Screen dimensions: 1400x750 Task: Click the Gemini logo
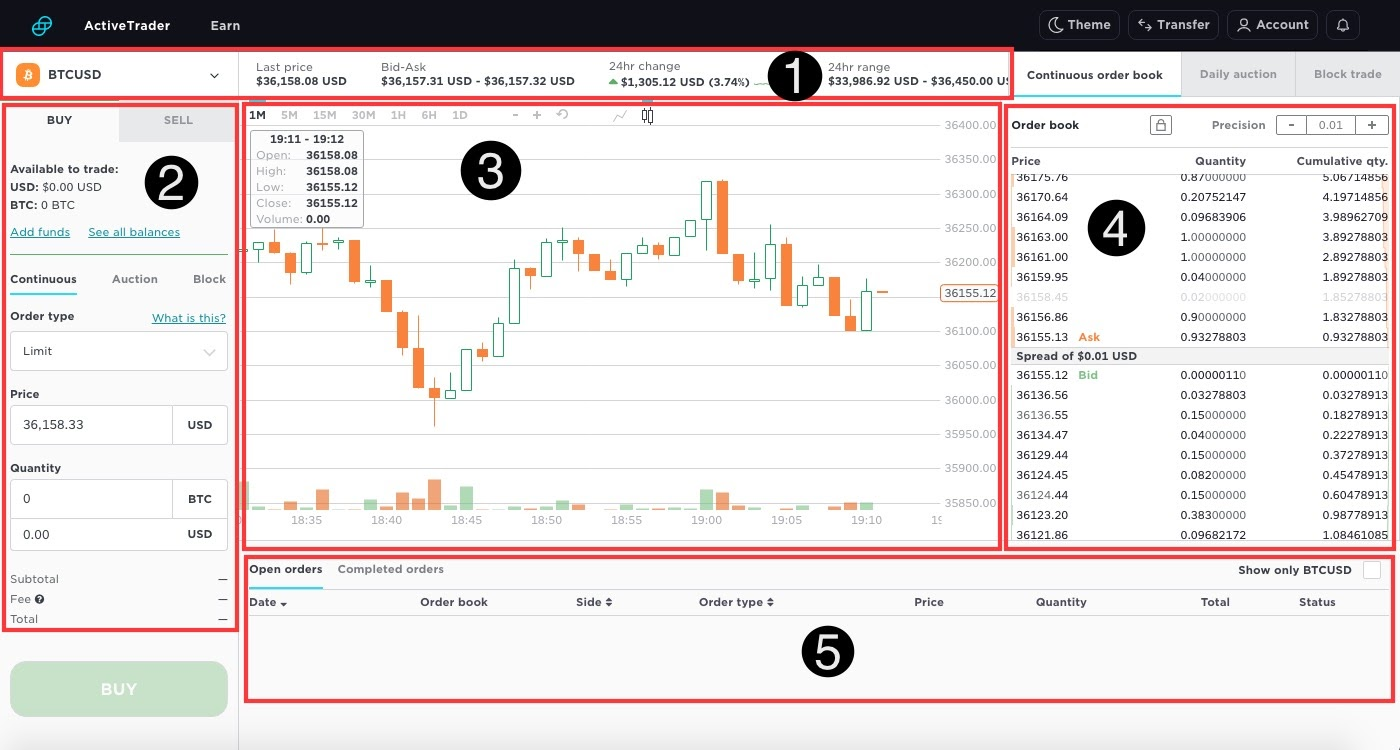tap(41, 24)
